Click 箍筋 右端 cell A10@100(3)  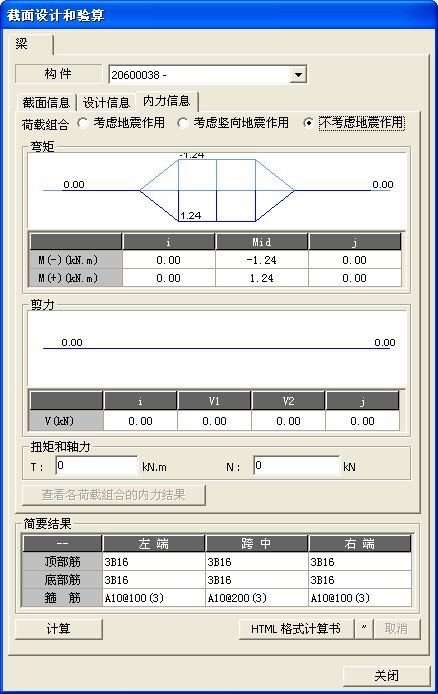coord(360,598)
